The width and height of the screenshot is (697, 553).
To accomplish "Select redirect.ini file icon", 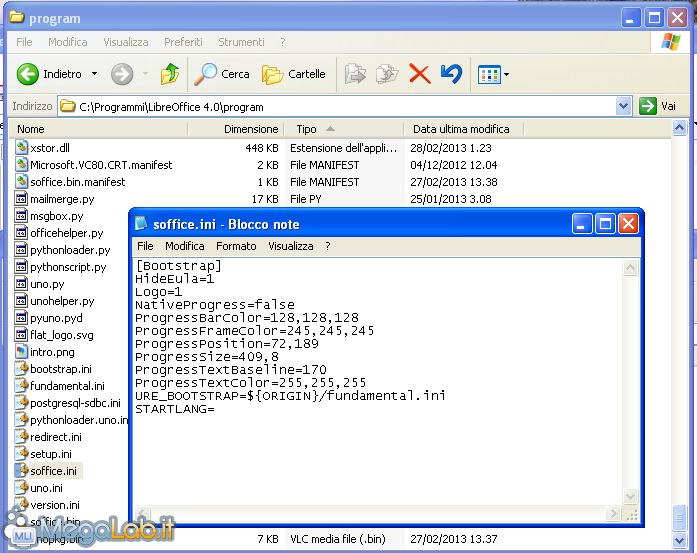I will [x=21, y=437].
